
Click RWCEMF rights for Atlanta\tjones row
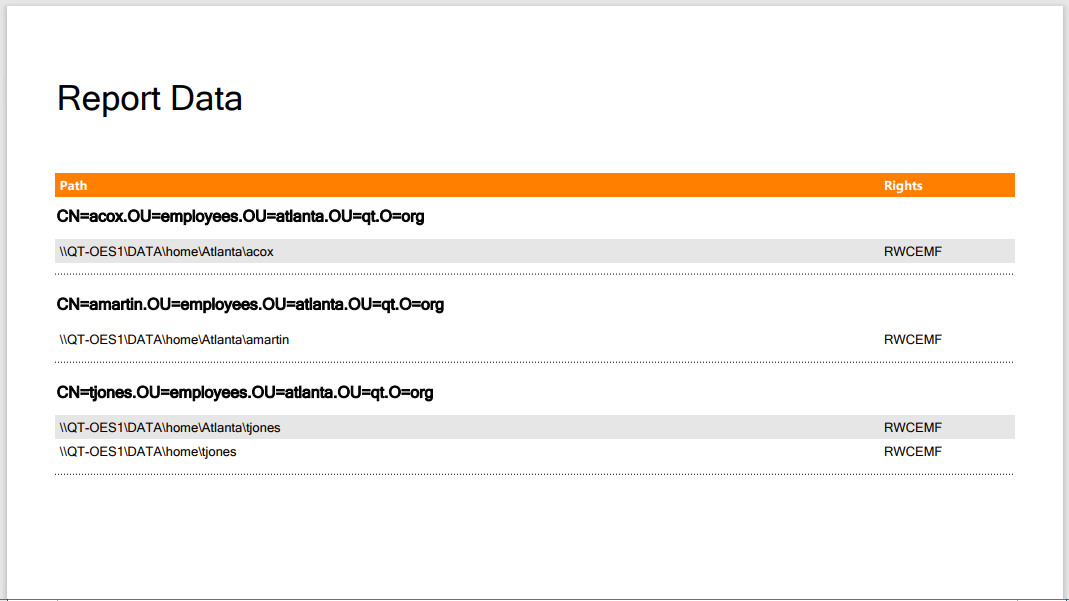tap(912, 427)
